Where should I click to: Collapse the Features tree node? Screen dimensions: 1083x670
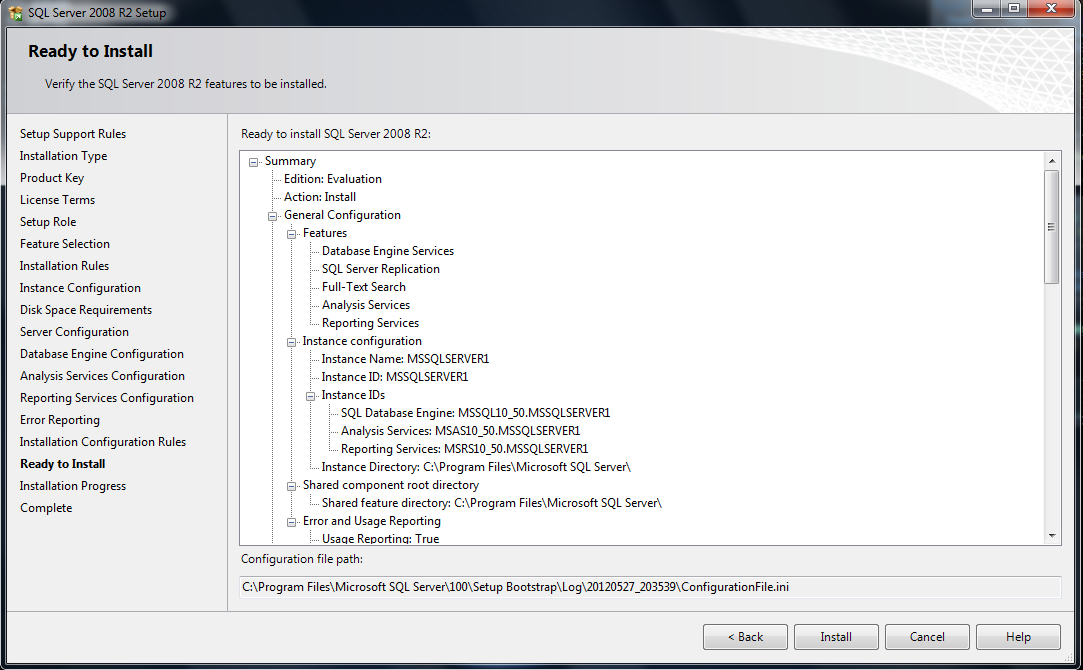pyautogui.click(x=291, y=233)
